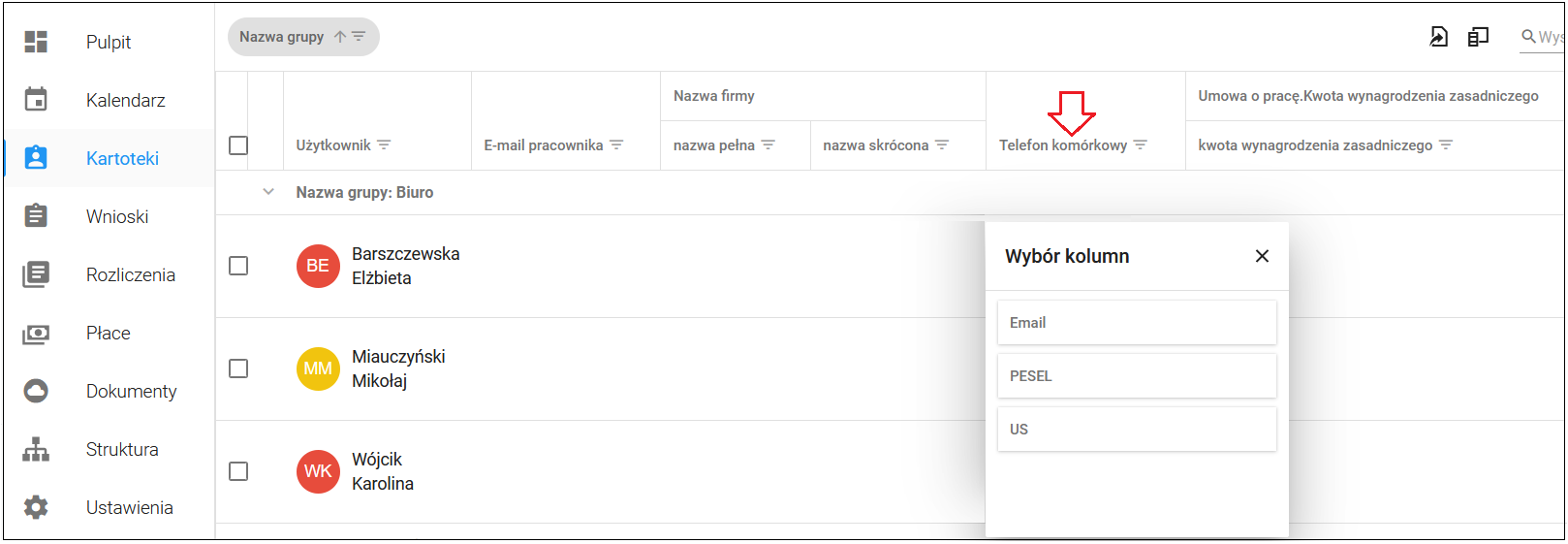Click the Struktura hierarchy icon

click(36, 449)
